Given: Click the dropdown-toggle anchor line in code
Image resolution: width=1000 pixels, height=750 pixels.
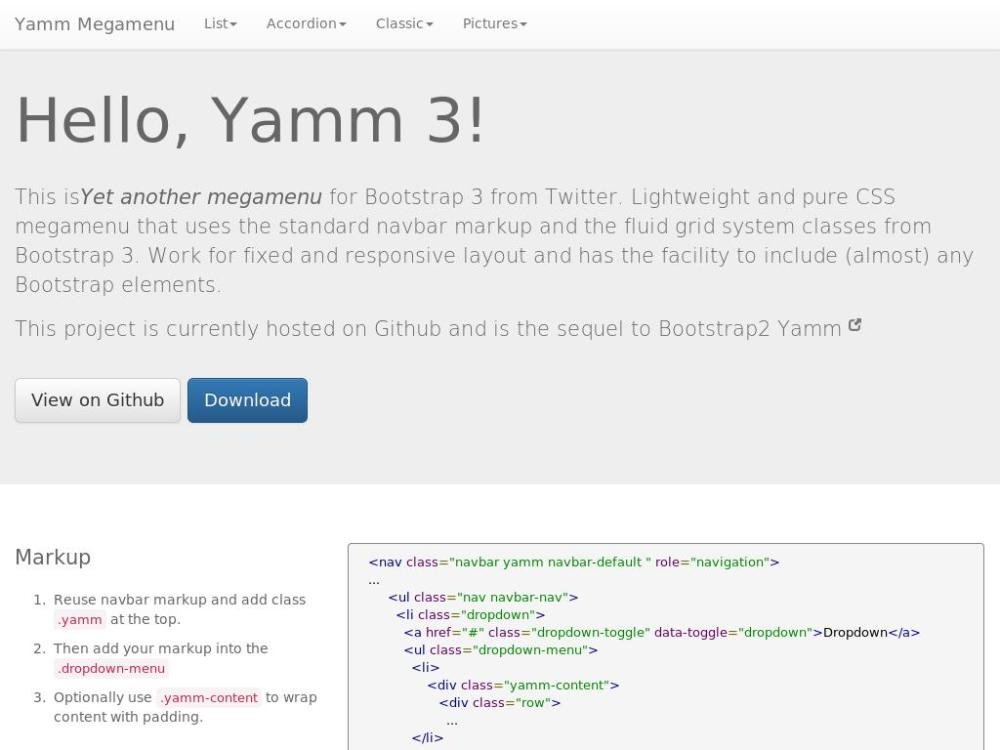Looking at the screenshot, I should (660, 632).
